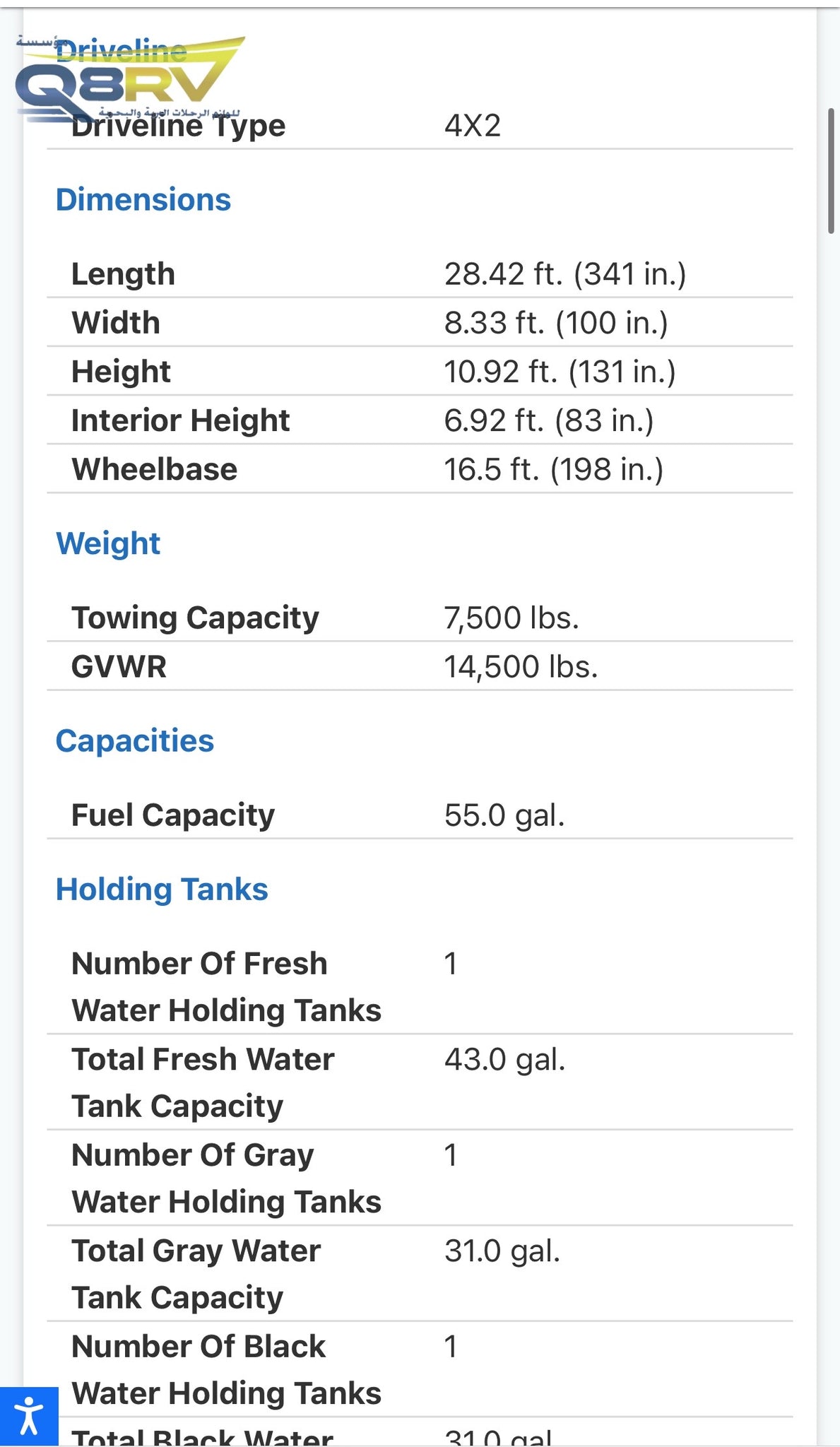The height and width of the screenshot is (1447, 840).
Task: Select the Weight section heading
Action: pyautogui.click(x=108, y=543)
